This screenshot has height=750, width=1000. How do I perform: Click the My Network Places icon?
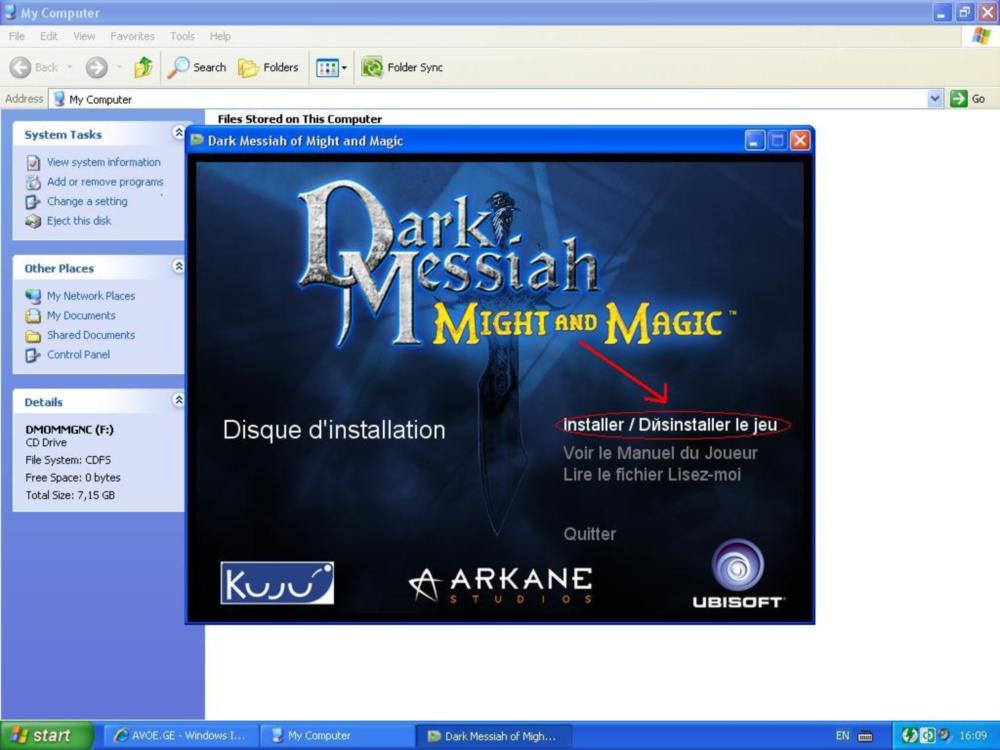coord(33,297)
